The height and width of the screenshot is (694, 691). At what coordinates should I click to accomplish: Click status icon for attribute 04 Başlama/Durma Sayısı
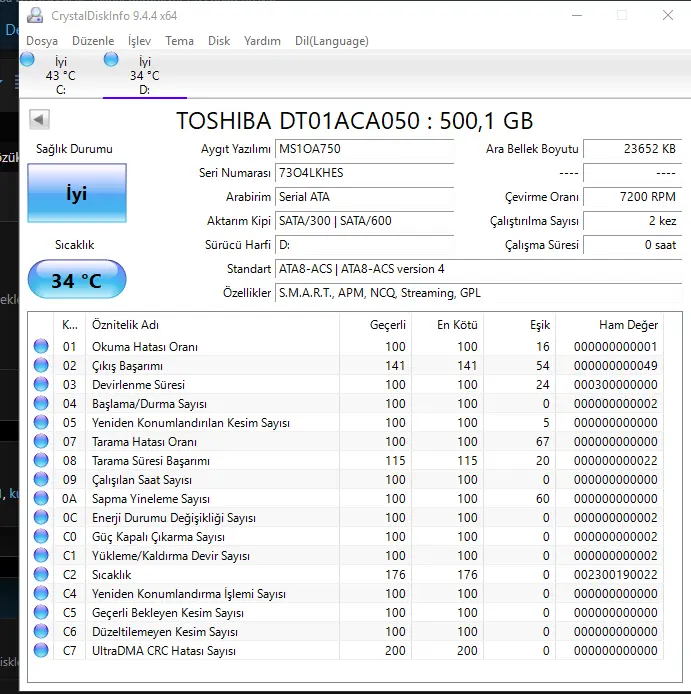41,403
